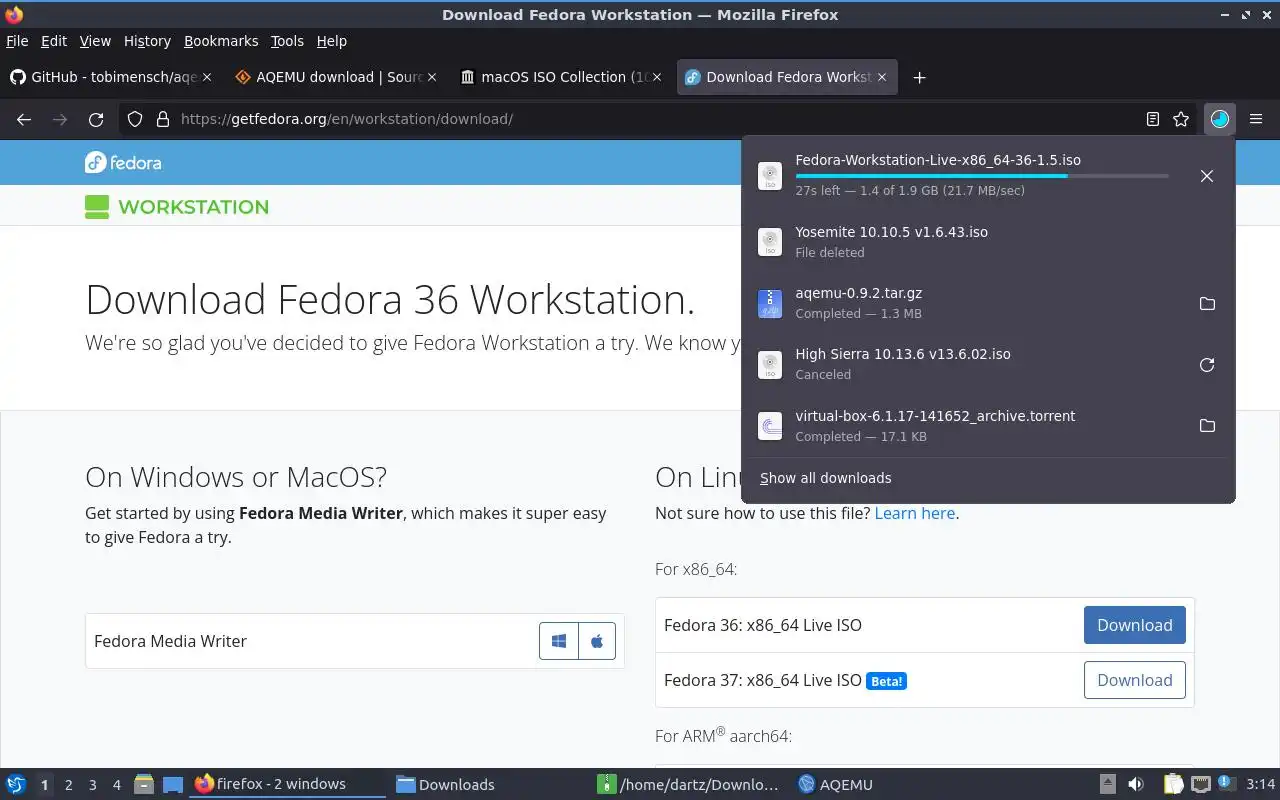Bookmark this page with the star icon

point(1181,119)
